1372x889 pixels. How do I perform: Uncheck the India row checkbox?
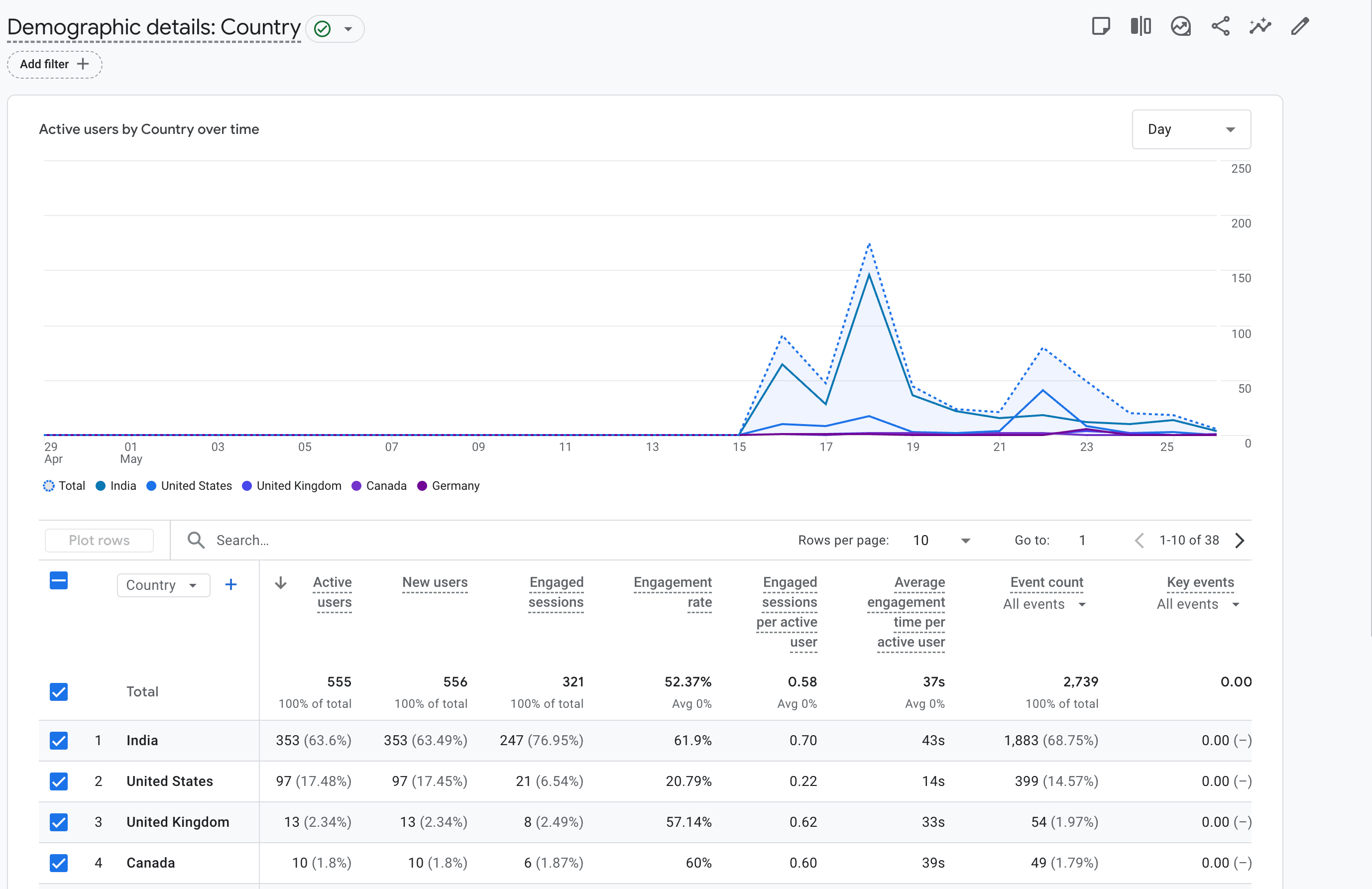coord(59,740)
